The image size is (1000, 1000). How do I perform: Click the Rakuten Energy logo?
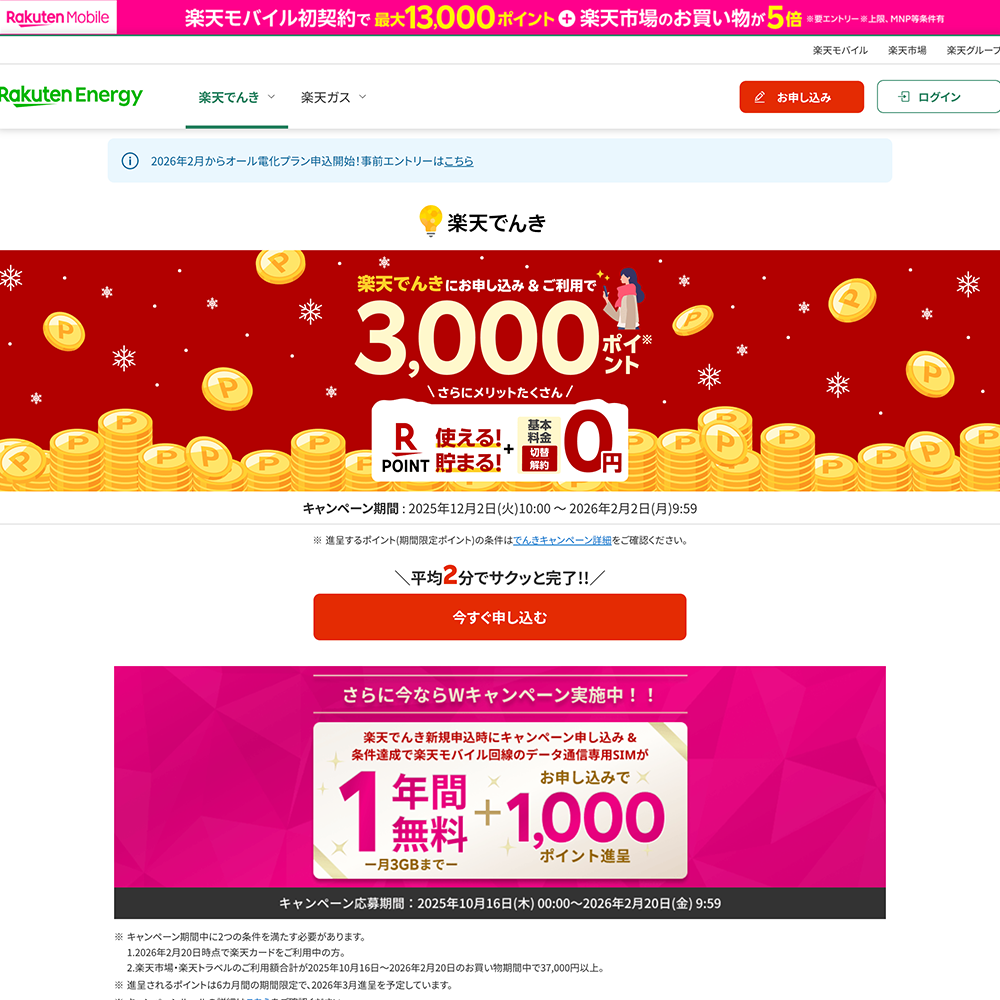tap(71, 96)
